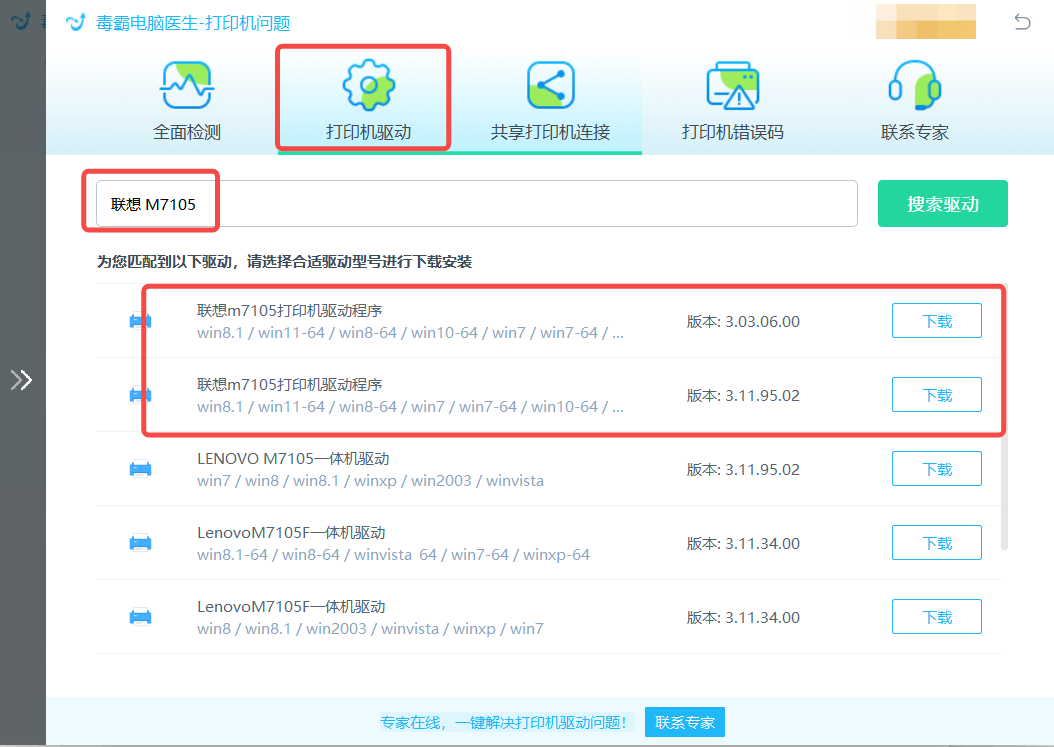Download LenovoM7105F driver for win8.1-64
Image resolution: width=1054 pixels, height=747 pixels.
936,543
